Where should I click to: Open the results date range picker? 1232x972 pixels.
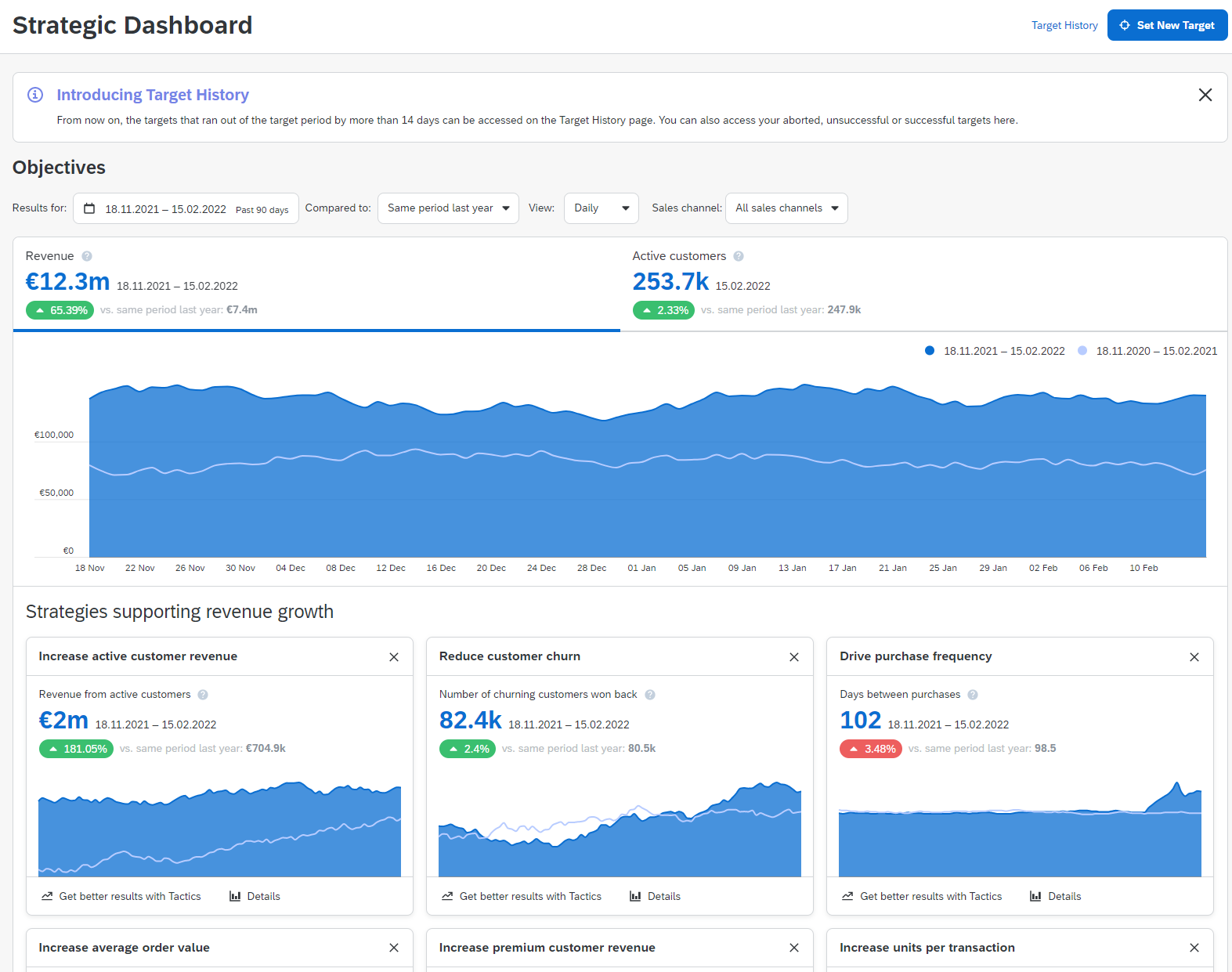coord(186,209)
